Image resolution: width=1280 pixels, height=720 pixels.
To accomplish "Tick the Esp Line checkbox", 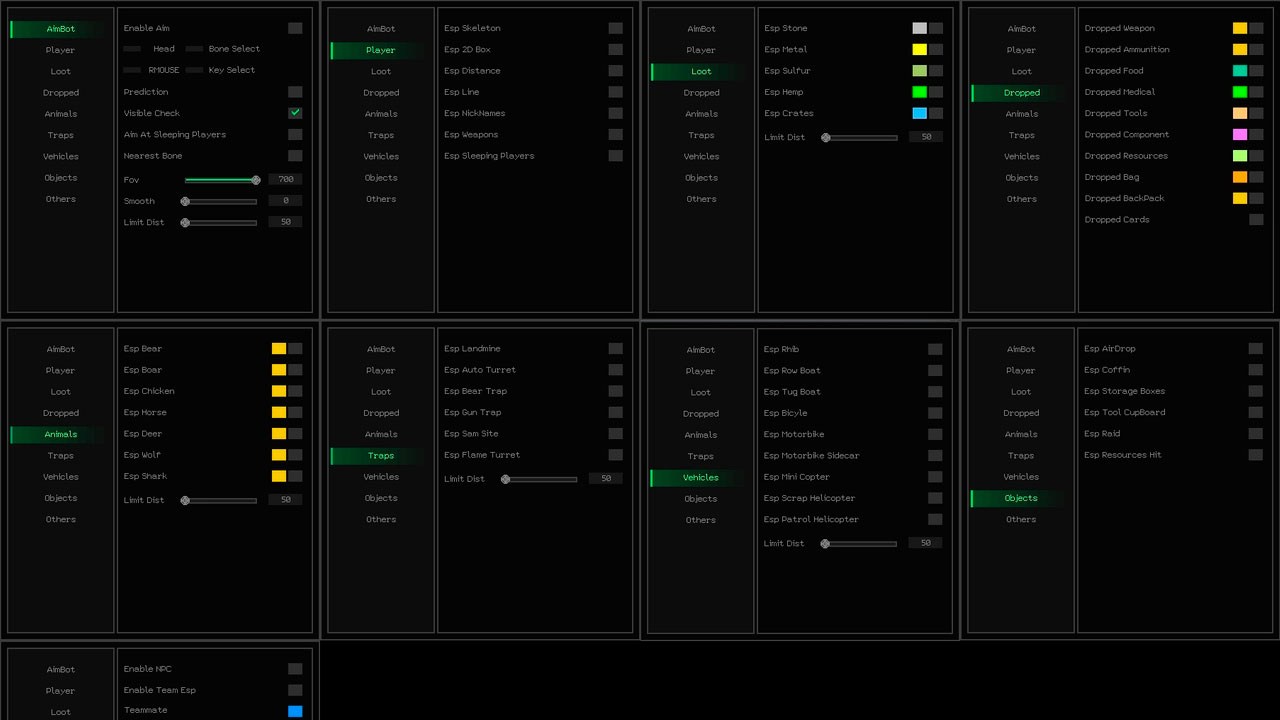I will (x=615, y=92).
